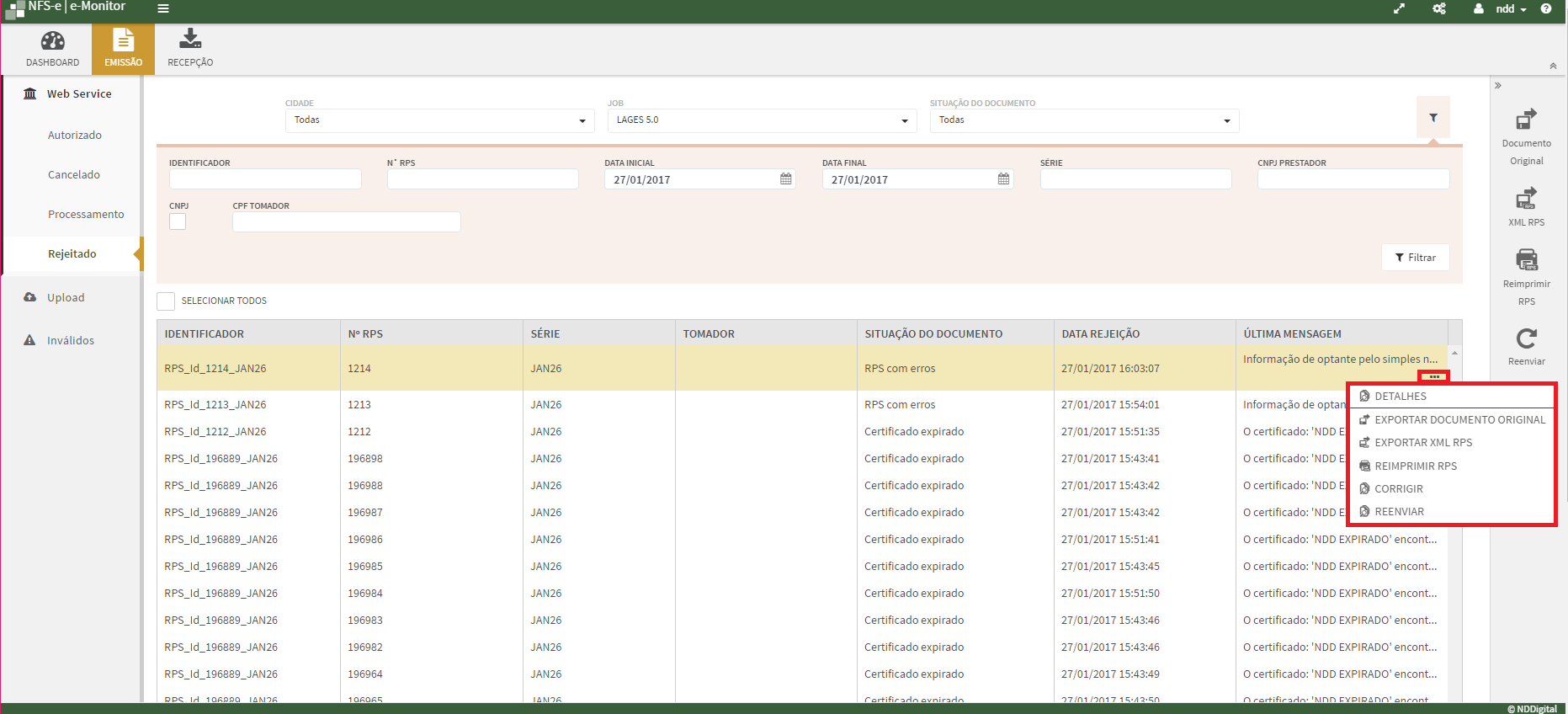Expand the Cidade dropdown
This screenshot has width=1568, height=714.
pyautogui.click(x=439, y=120)
